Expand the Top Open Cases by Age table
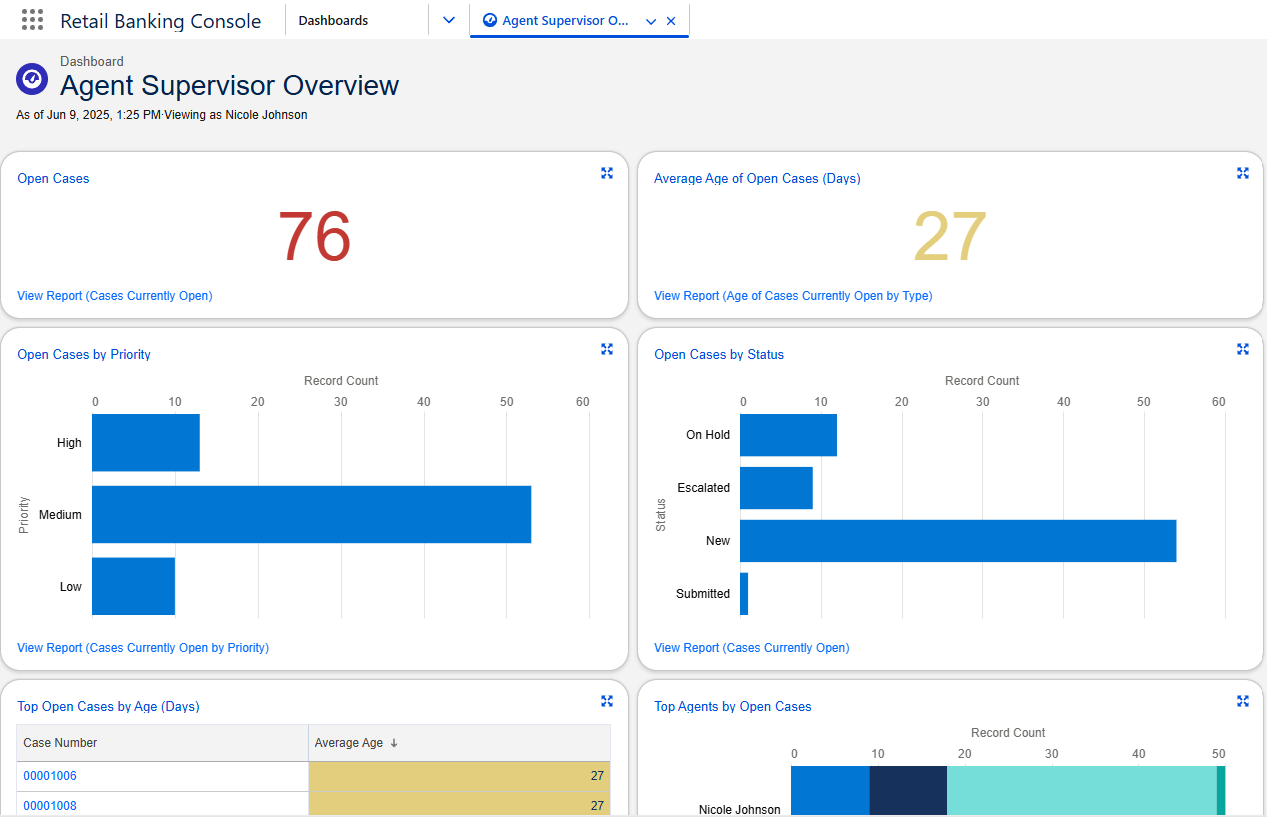The image size is (1267, 817). tap(606, 701)
